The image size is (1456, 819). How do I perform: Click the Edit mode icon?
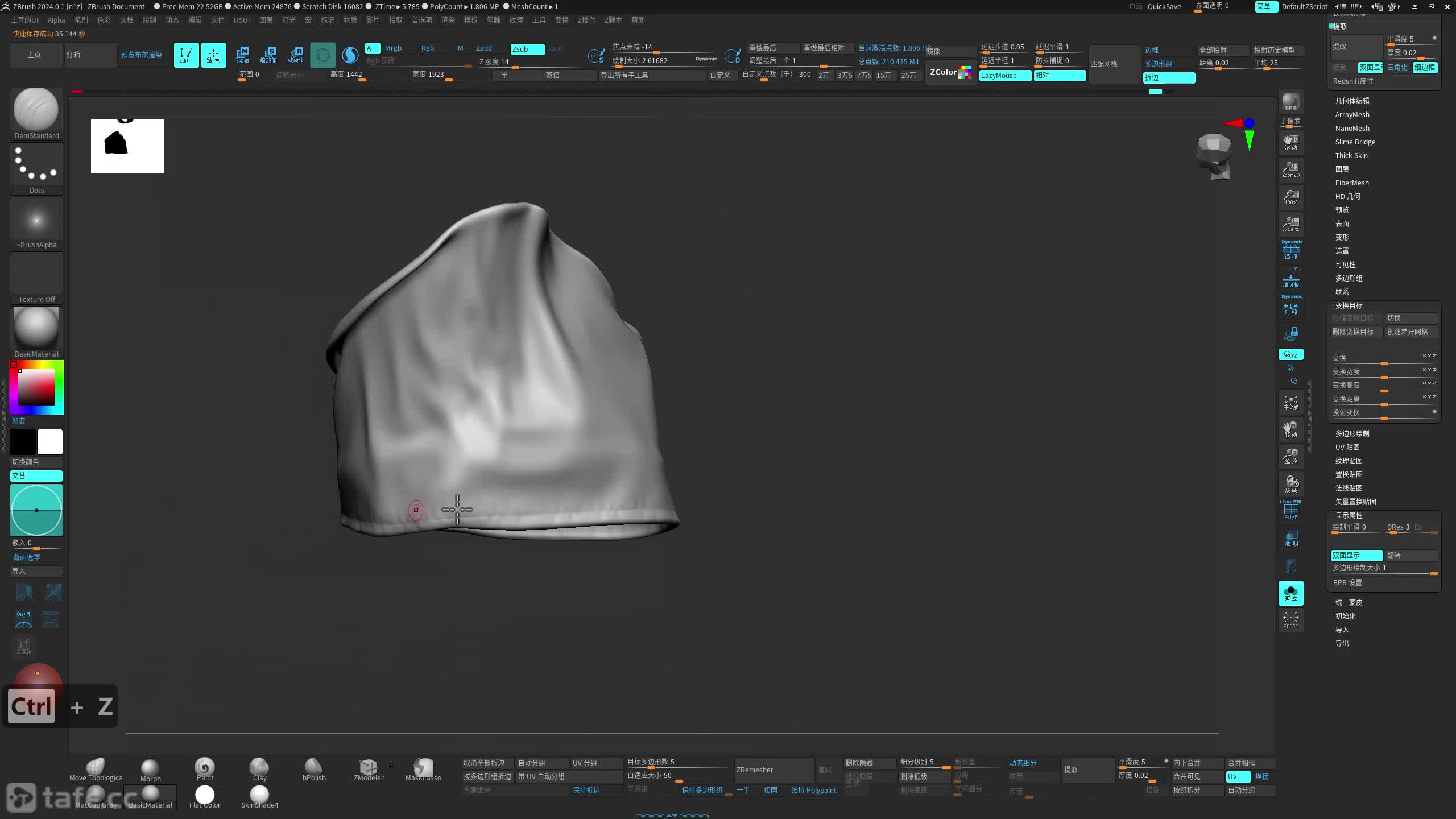pos(186,55)
